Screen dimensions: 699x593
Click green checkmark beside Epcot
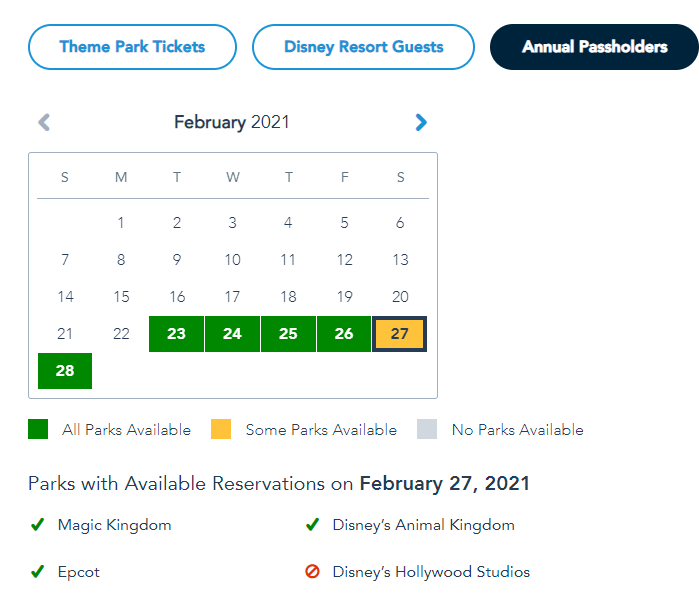point(38,572)
